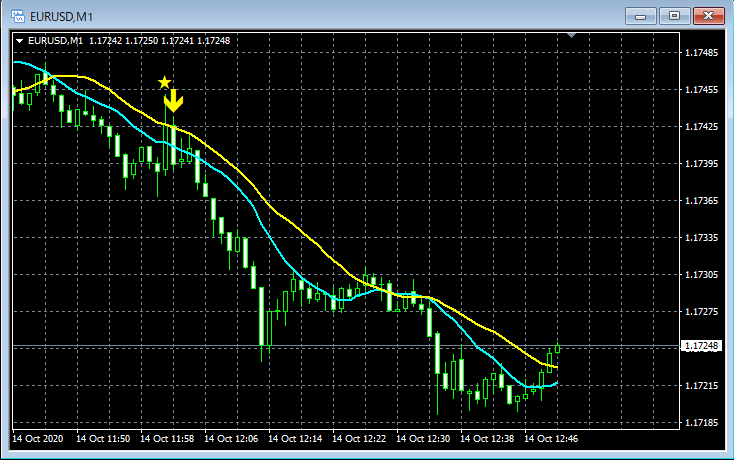This screenshot has height=460, width=734.
Task: Click the 14 Oct 12:38 time label
Action: point(487,439)
